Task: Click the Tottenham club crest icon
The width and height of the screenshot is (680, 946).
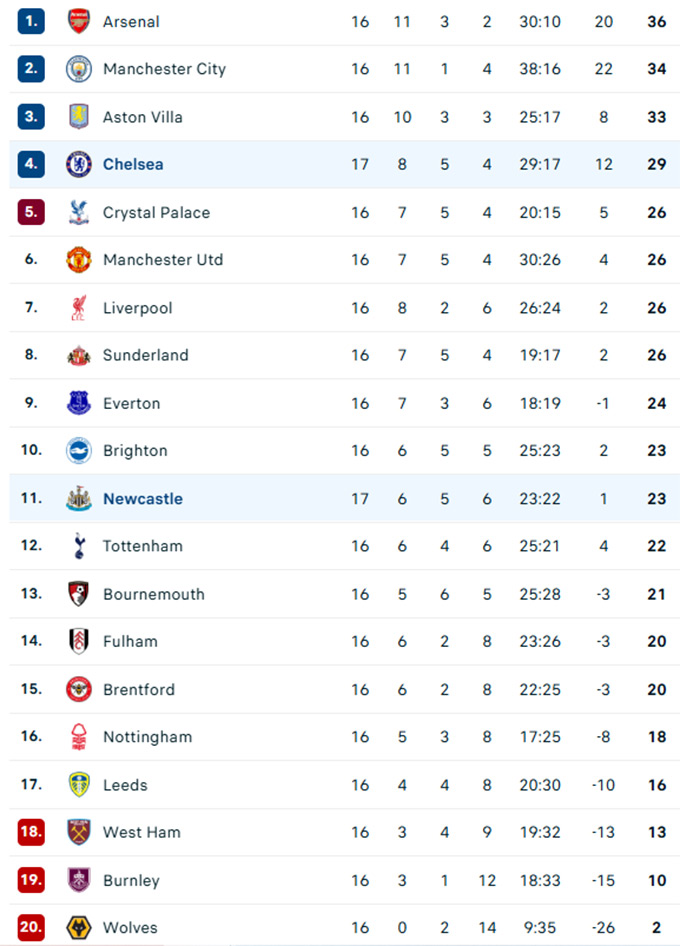Action: click(79, 546)
